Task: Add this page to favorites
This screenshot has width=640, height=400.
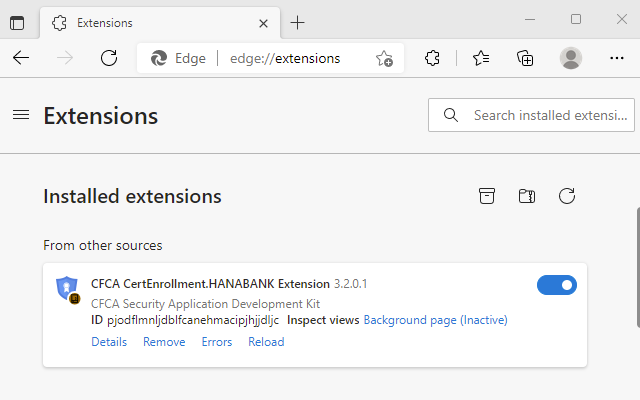Action: (384, 58)
